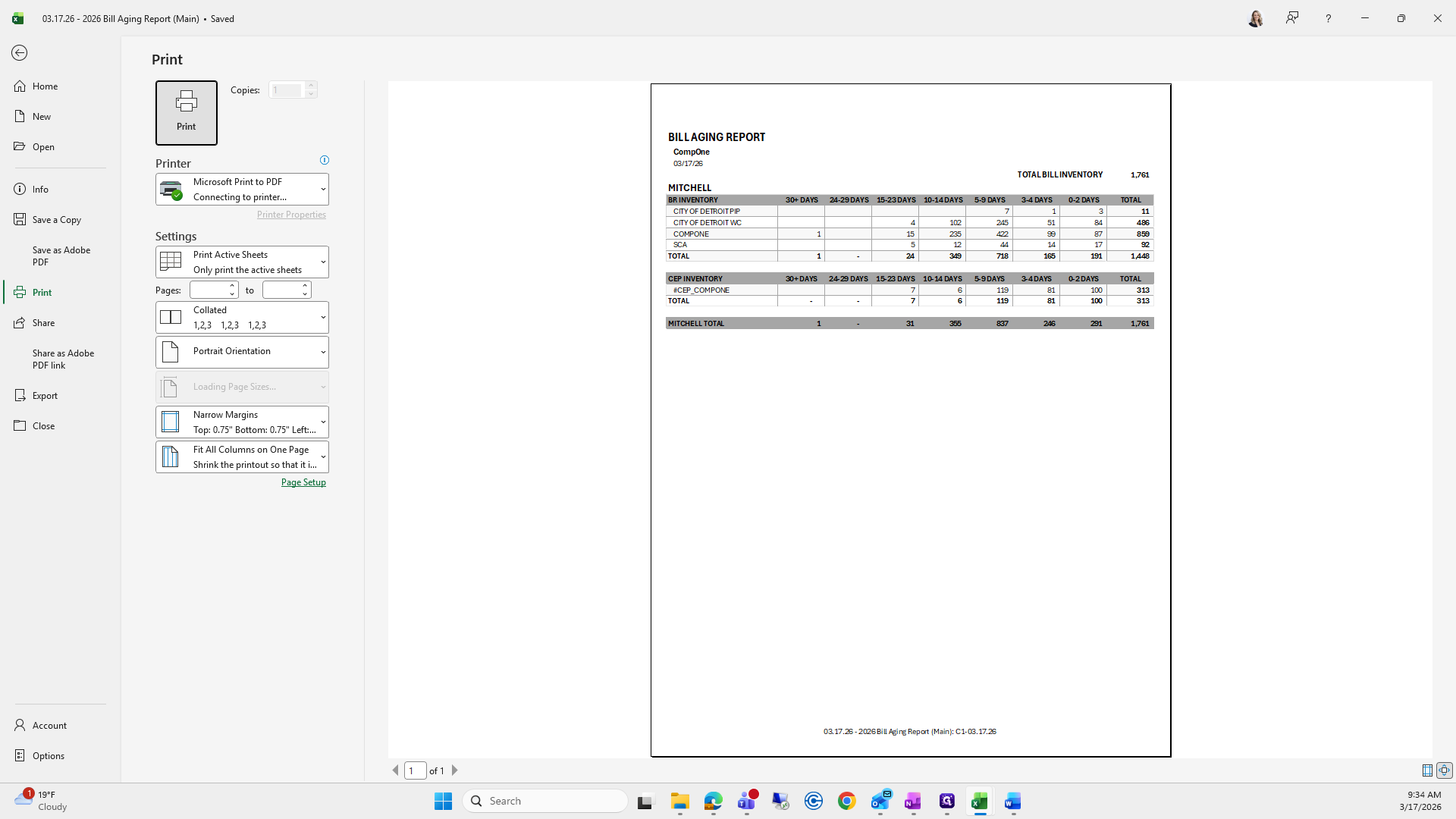
Task: Open Microsoft Teams from the taskbar
Action: click(x=747, y=802)
